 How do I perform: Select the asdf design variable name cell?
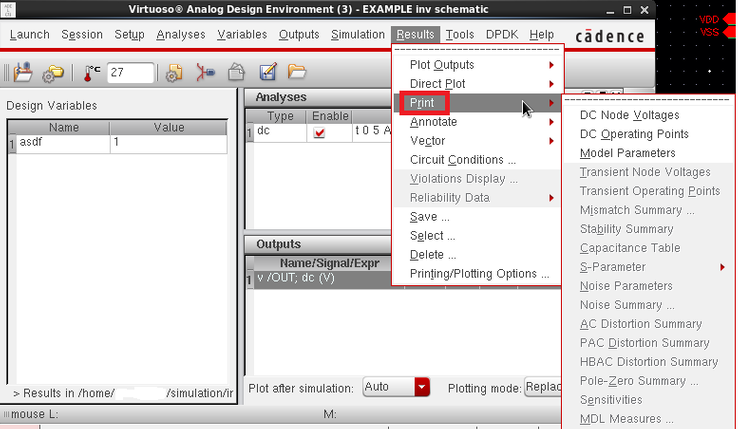(x=63, y=143)
